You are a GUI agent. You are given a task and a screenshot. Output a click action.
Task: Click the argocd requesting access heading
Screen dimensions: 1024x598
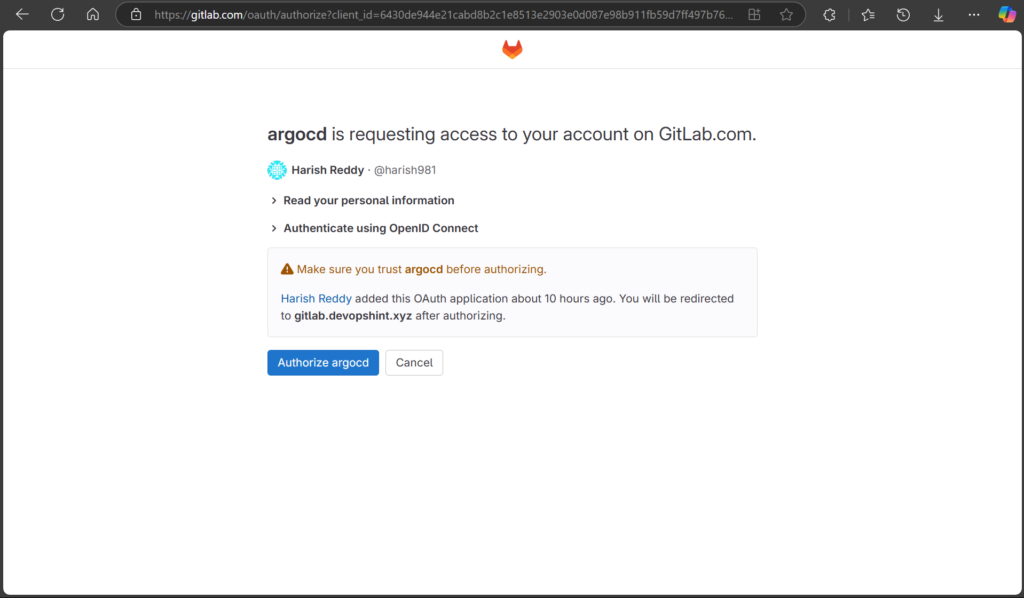tap(511, 134)
